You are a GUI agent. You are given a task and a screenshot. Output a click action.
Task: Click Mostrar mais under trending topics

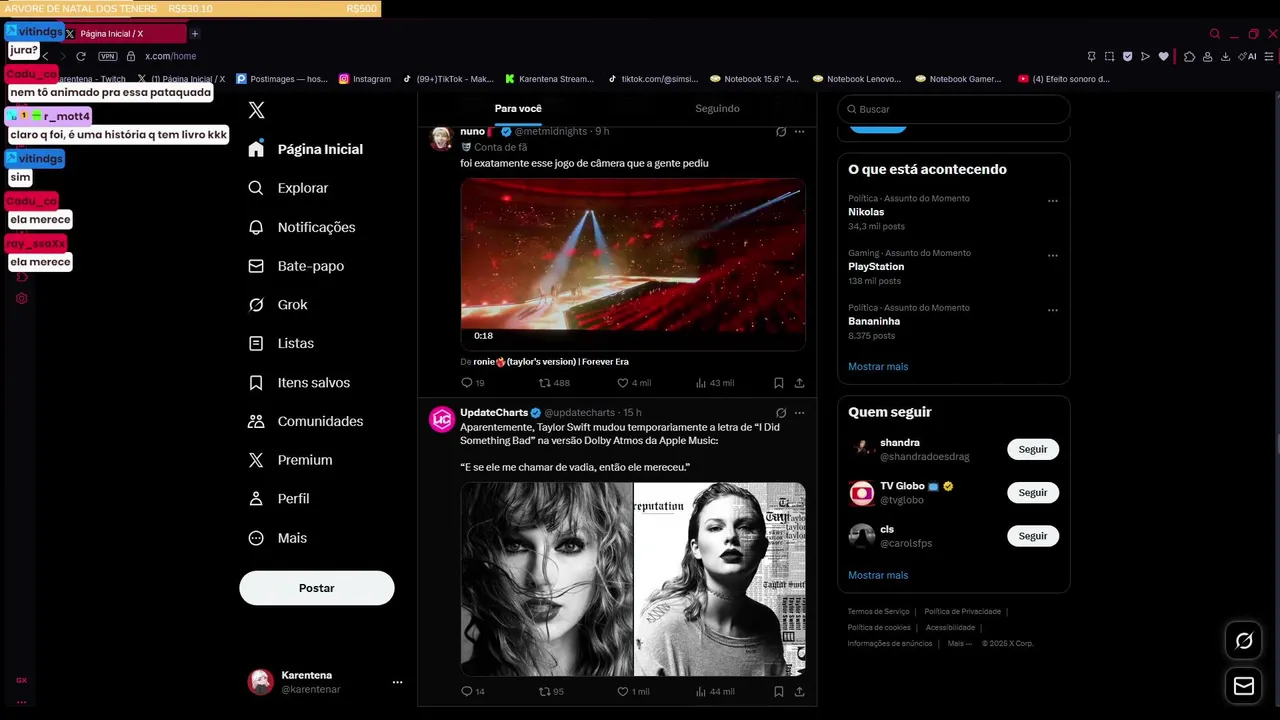[x=878, y=367]
